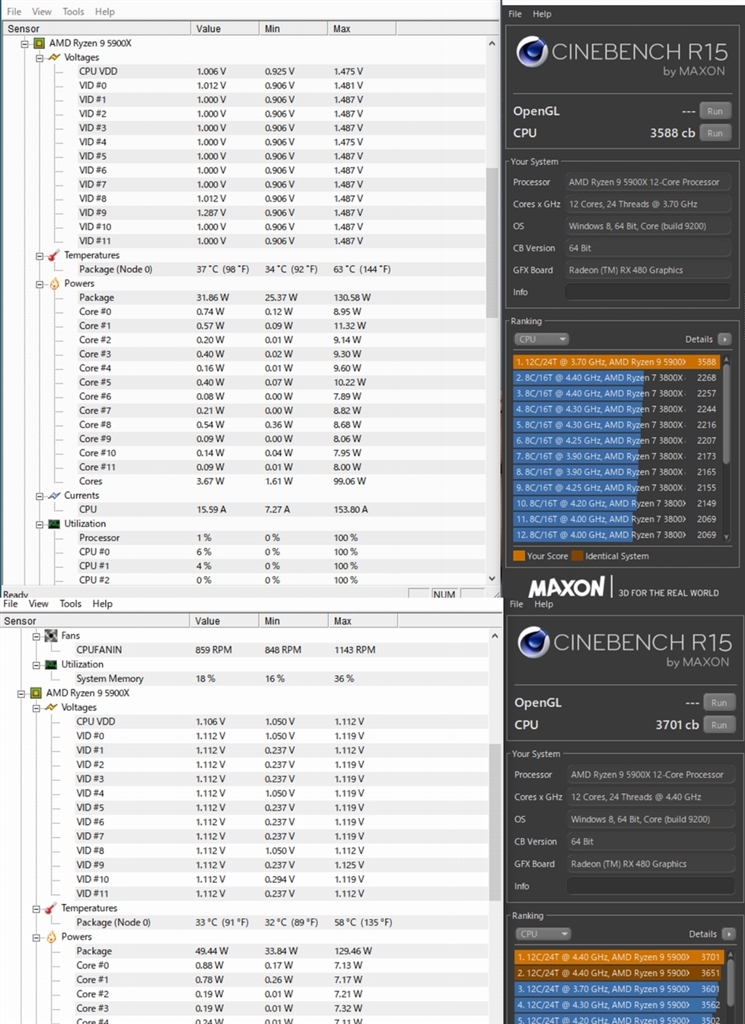The width and height of the screenshot is (745, 1024).
Task: Run OpenGL test in Cinebench showing 3588 cb
Action: tap(715, 111)
